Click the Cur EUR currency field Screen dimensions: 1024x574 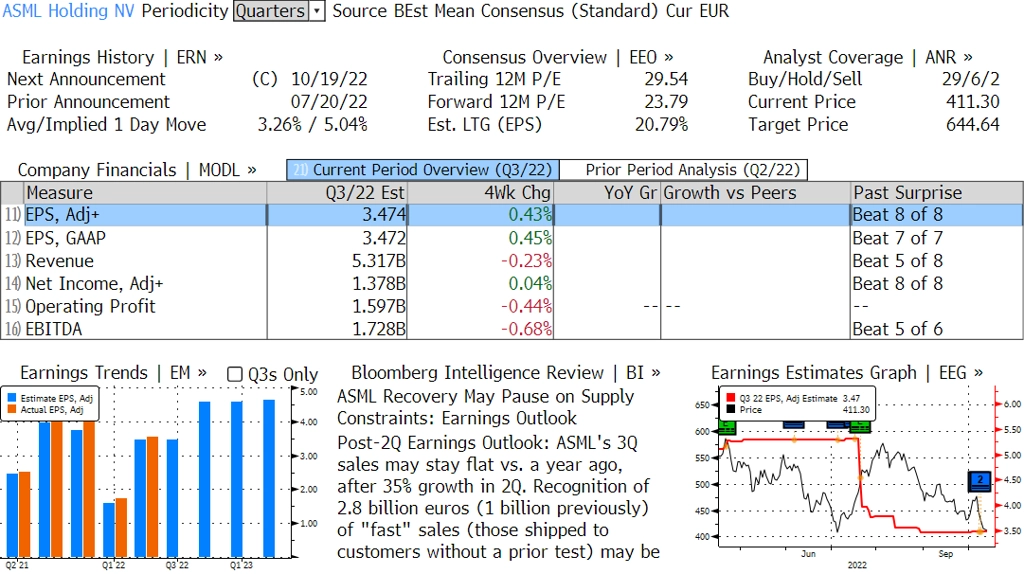[696, 11]
